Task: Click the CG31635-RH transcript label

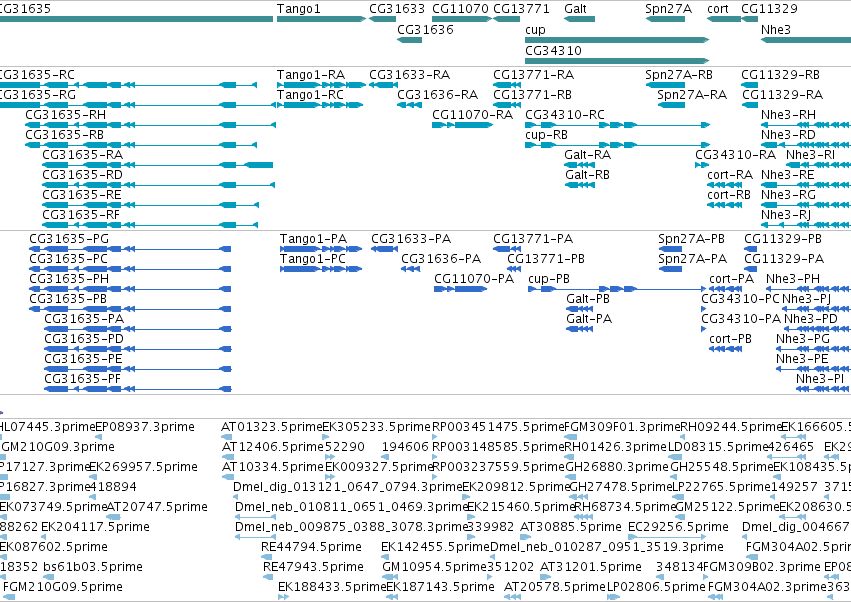Action: coord(65,115)
